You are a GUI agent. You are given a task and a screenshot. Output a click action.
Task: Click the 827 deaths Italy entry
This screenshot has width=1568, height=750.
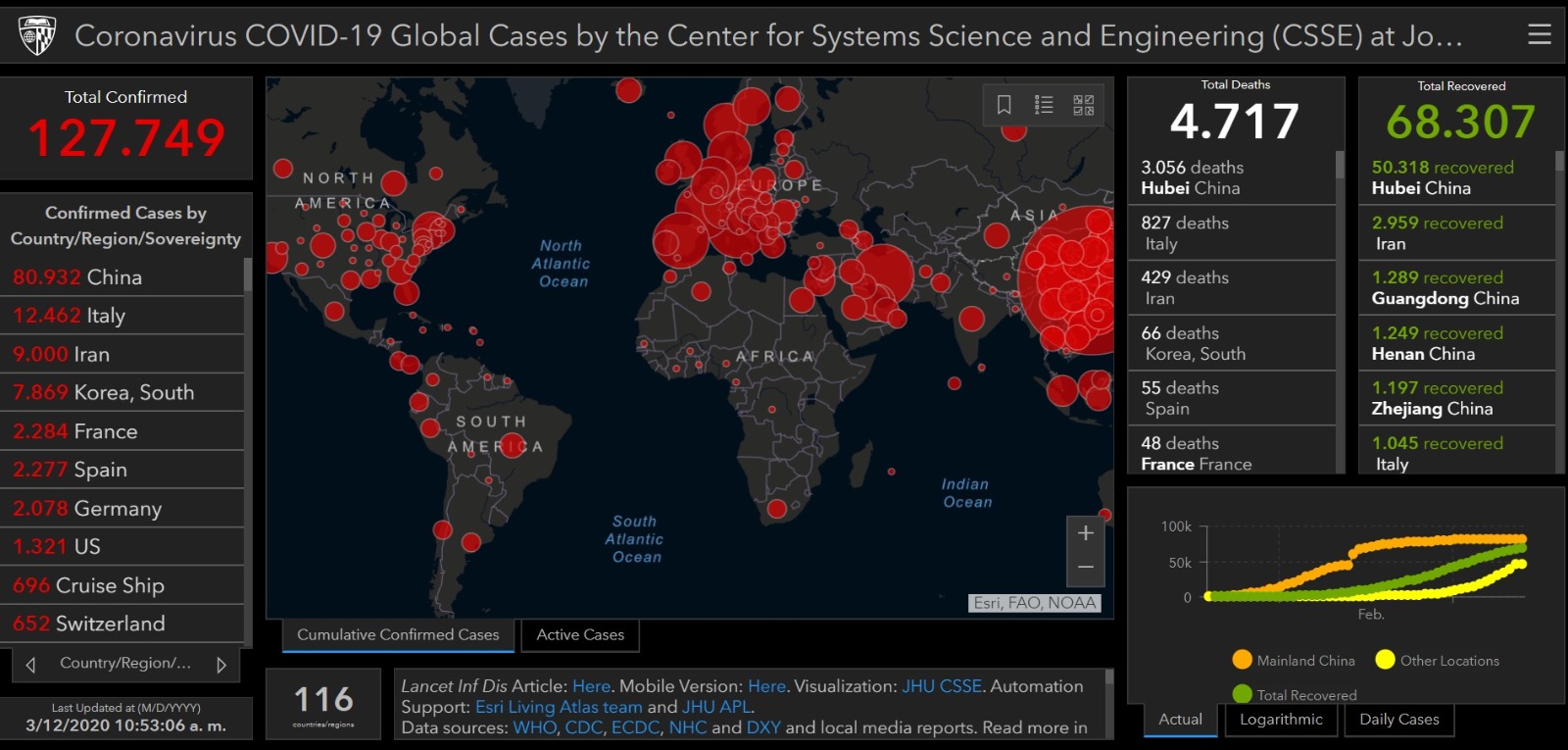(x=1232, y=233)
